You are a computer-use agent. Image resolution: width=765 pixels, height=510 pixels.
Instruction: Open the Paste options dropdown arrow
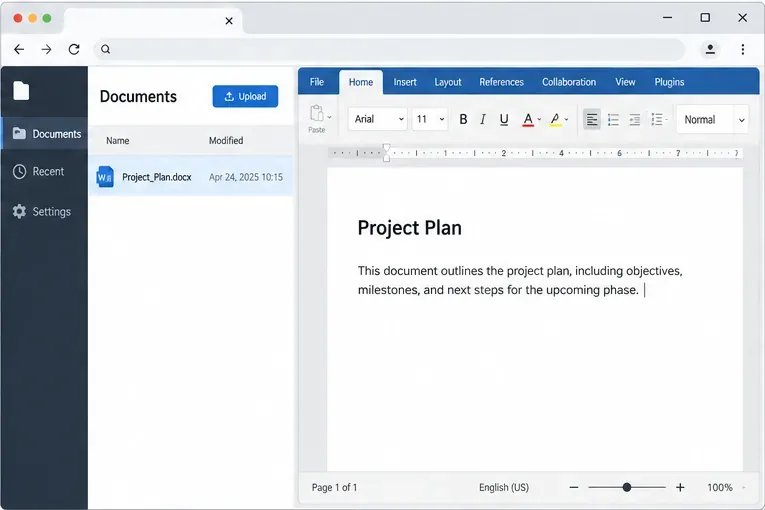329,117
